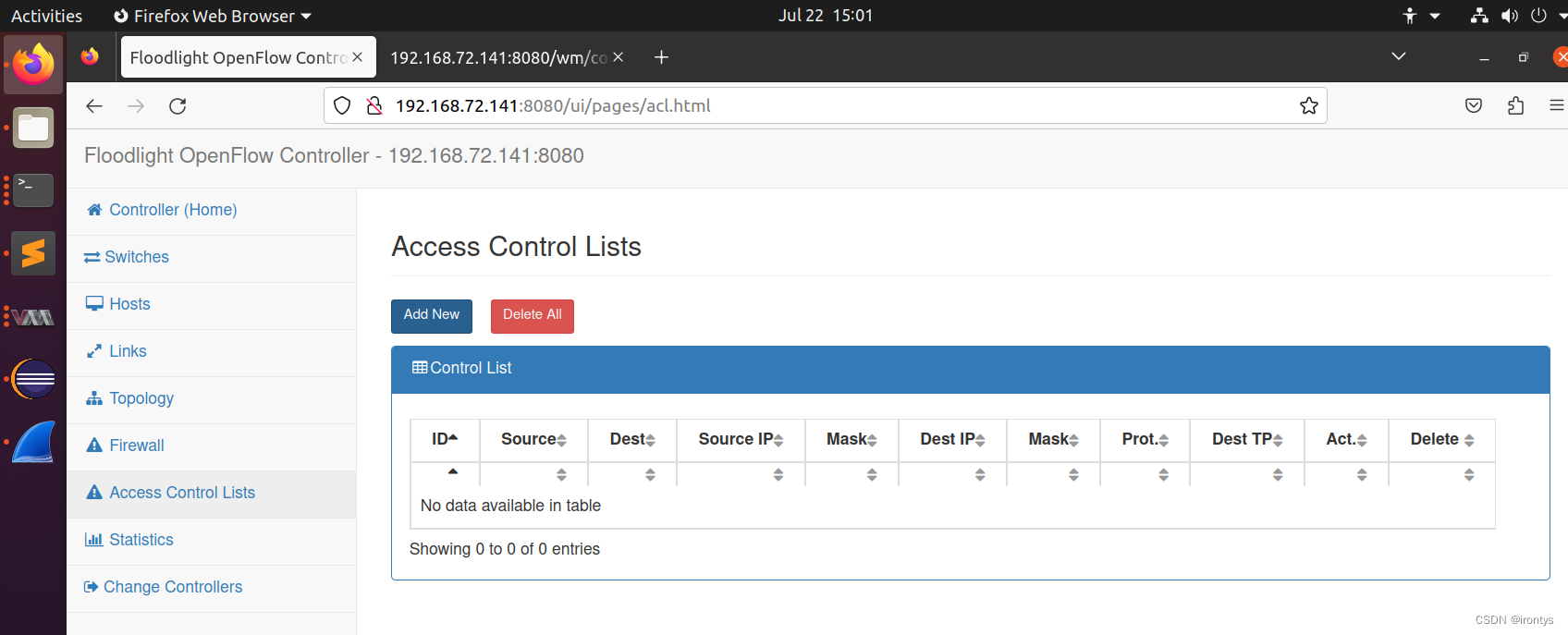Sort the table by Dest column

tap(632, 440)
